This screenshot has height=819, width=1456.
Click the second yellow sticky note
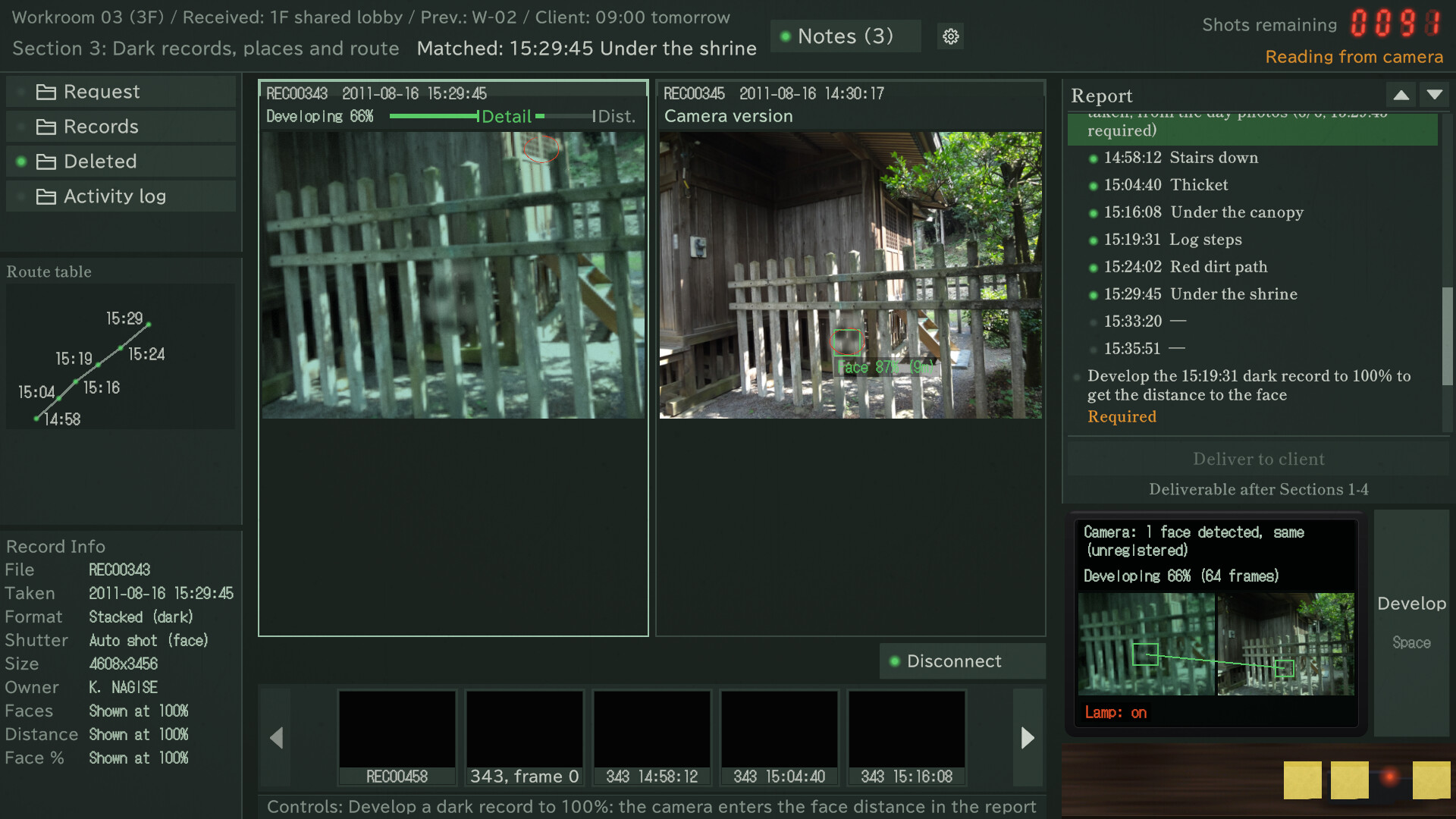point(1349,780)
